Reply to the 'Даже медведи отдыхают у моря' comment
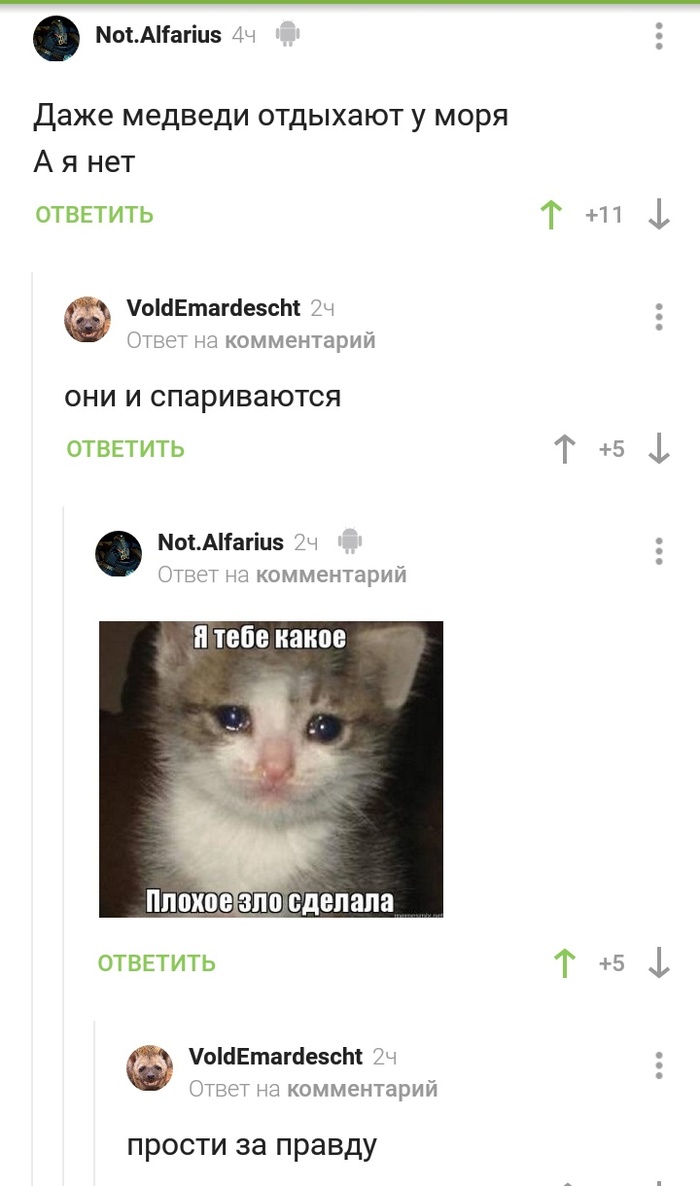This screenshot has height=1186, width=700. point(95,215)
